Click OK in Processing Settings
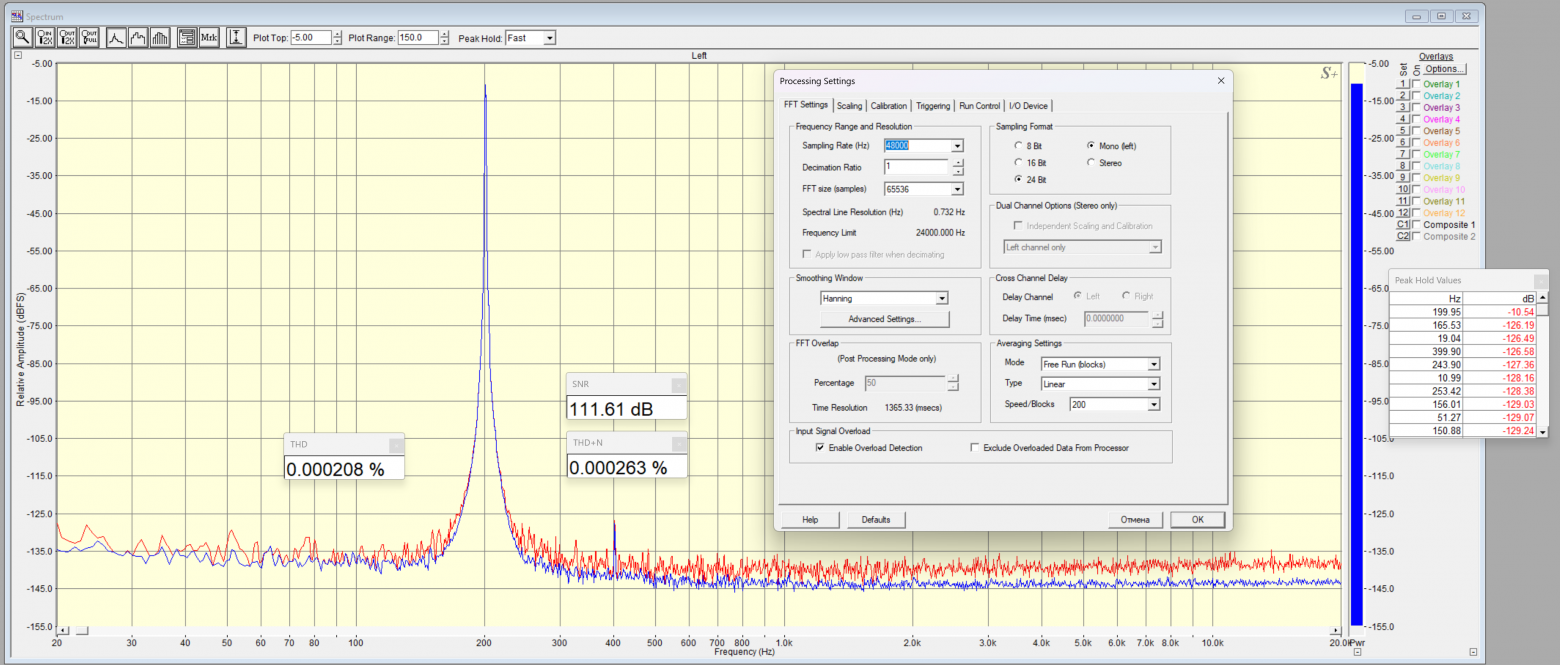This screenshot has width=1560, height=665. click(x=1198, y=520)
